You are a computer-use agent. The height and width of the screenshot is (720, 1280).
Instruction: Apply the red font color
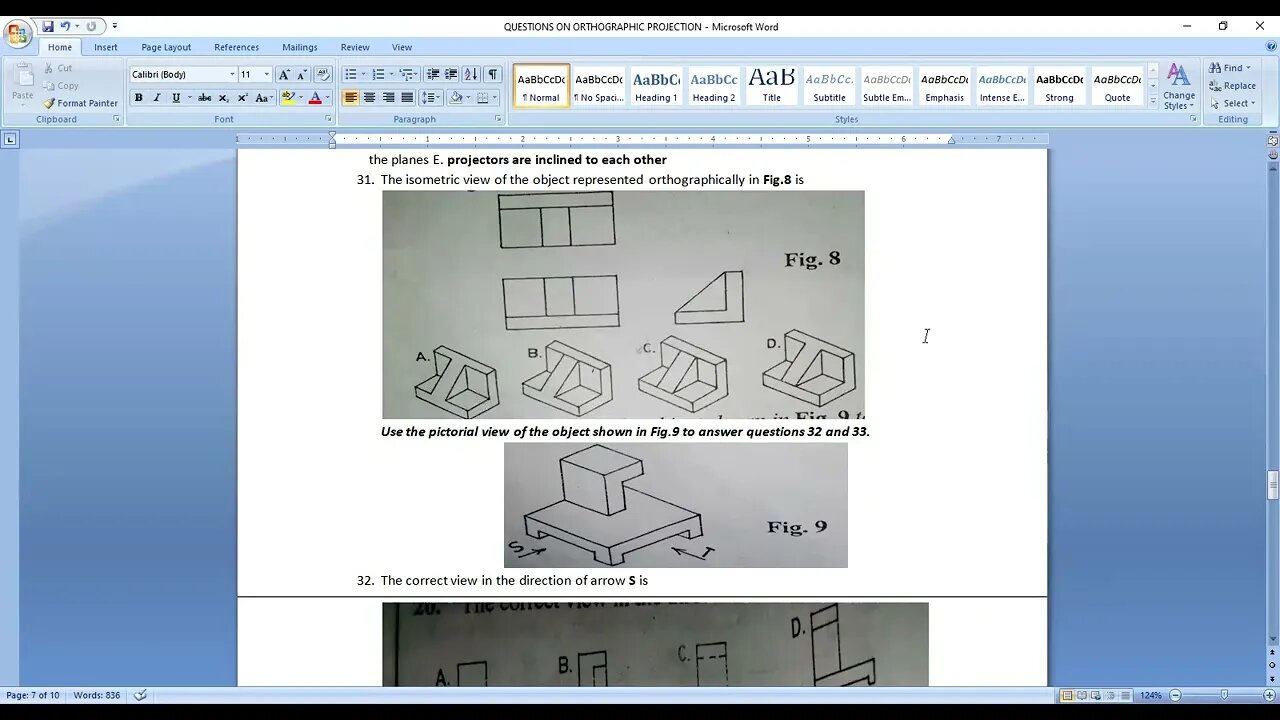(315, 98)
